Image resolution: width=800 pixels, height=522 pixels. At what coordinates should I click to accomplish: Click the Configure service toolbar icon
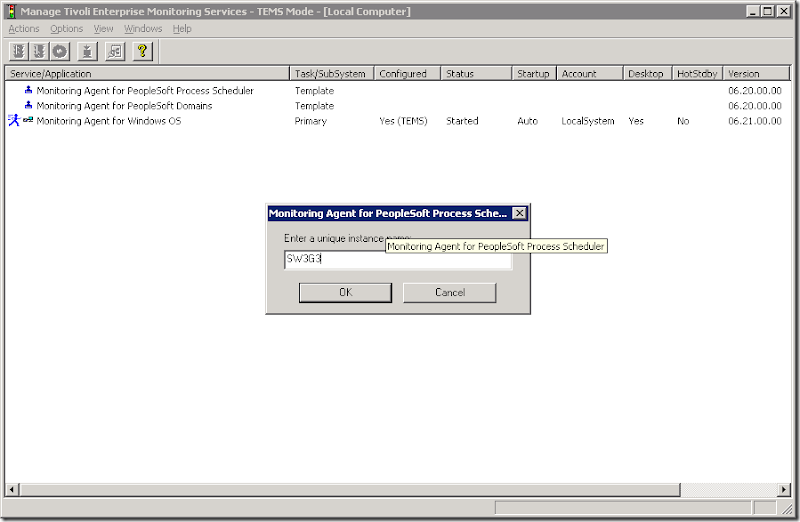(x=87, y=51)
